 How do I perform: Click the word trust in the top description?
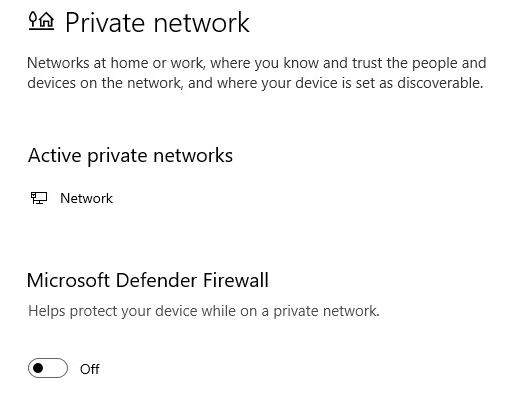coord(367,63)
